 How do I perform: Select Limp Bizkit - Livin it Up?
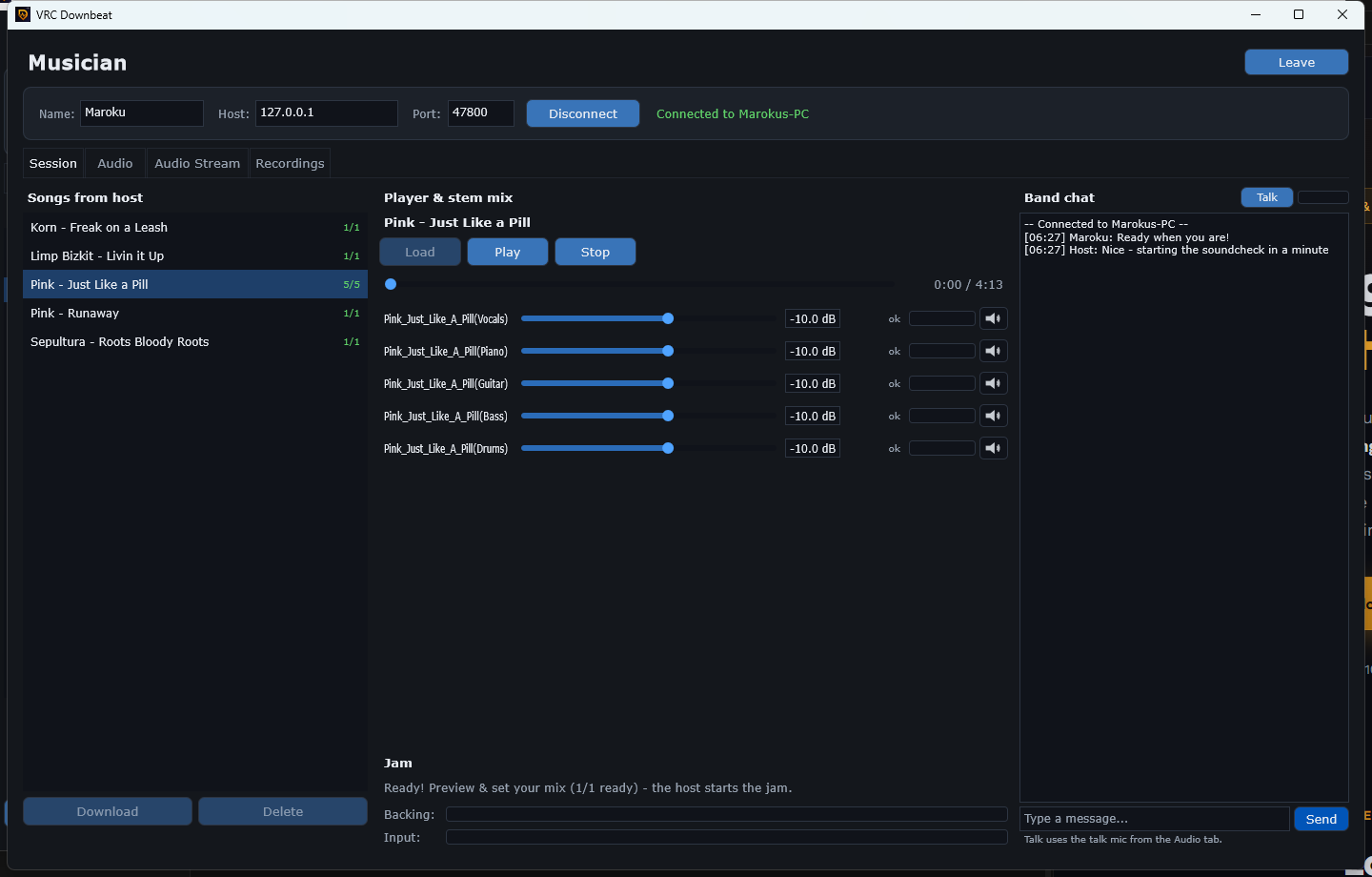click(195, 255)
